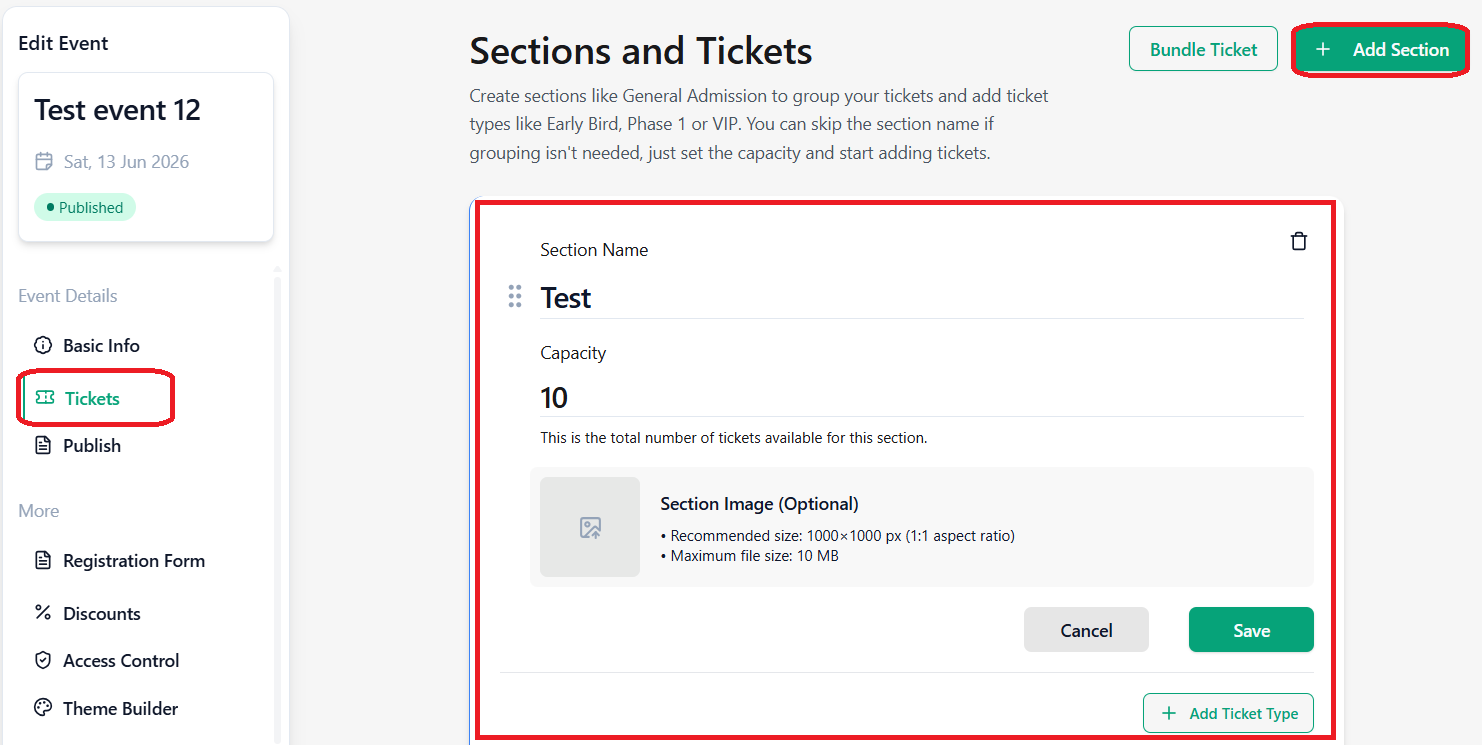Click the percent icon next to Discounts
This screenshot has height=745, width=1482.
tap(43, 613)
